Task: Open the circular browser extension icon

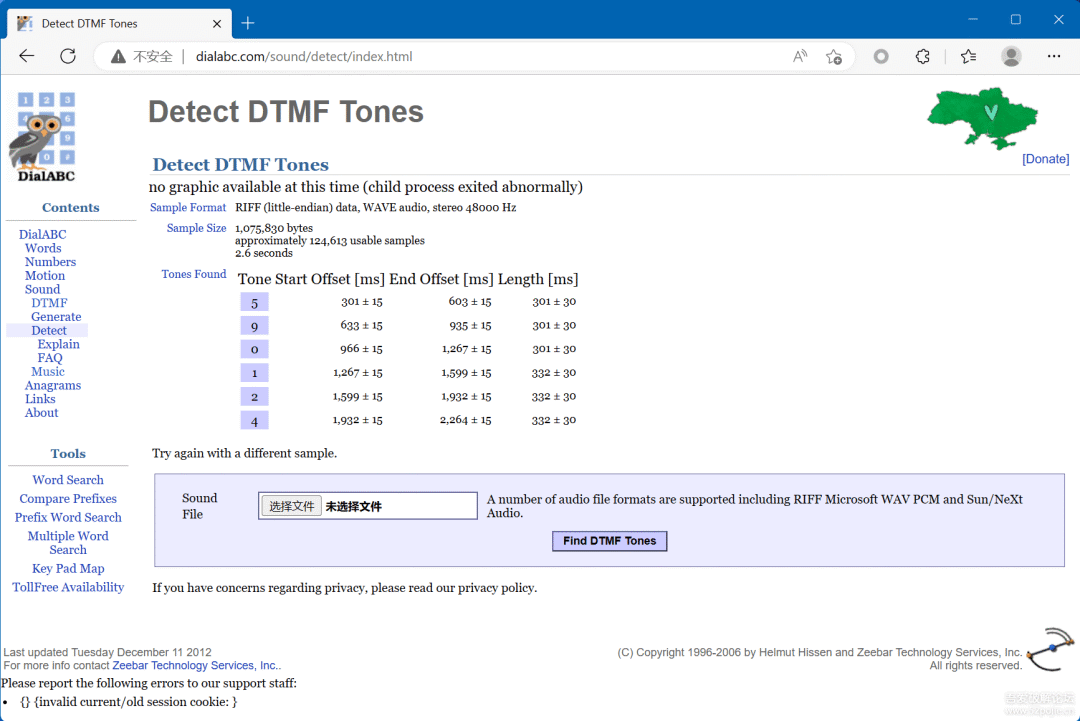Action: click(881, 56)
